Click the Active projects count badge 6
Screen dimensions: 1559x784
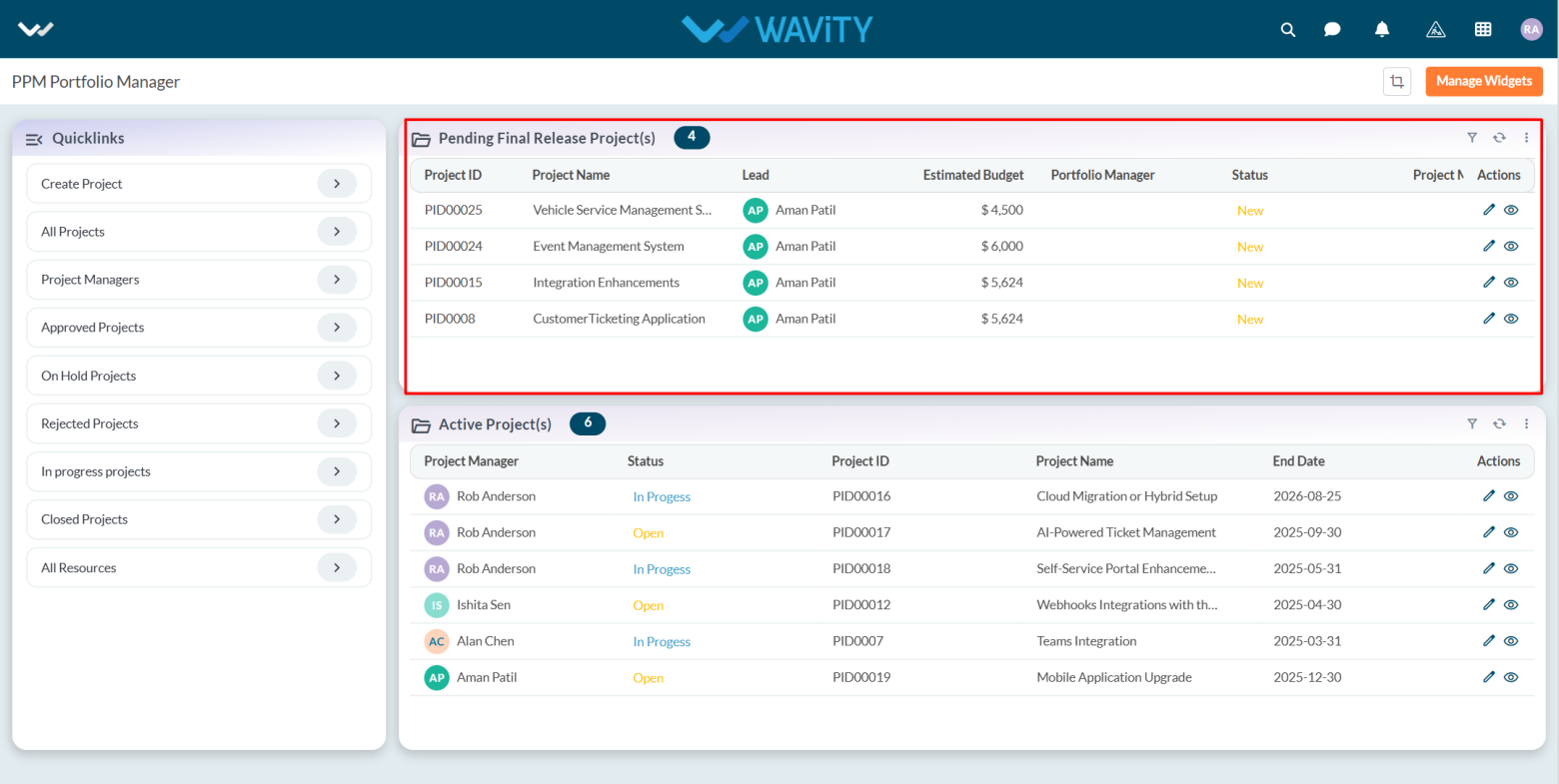pos(588,423)
